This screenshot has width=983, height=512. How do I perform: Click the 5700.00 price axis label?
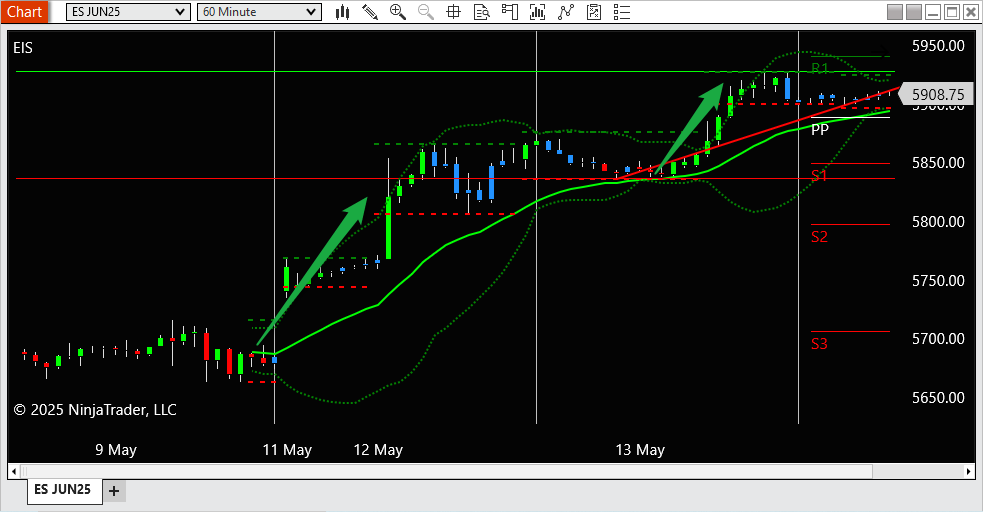(938, 339)
